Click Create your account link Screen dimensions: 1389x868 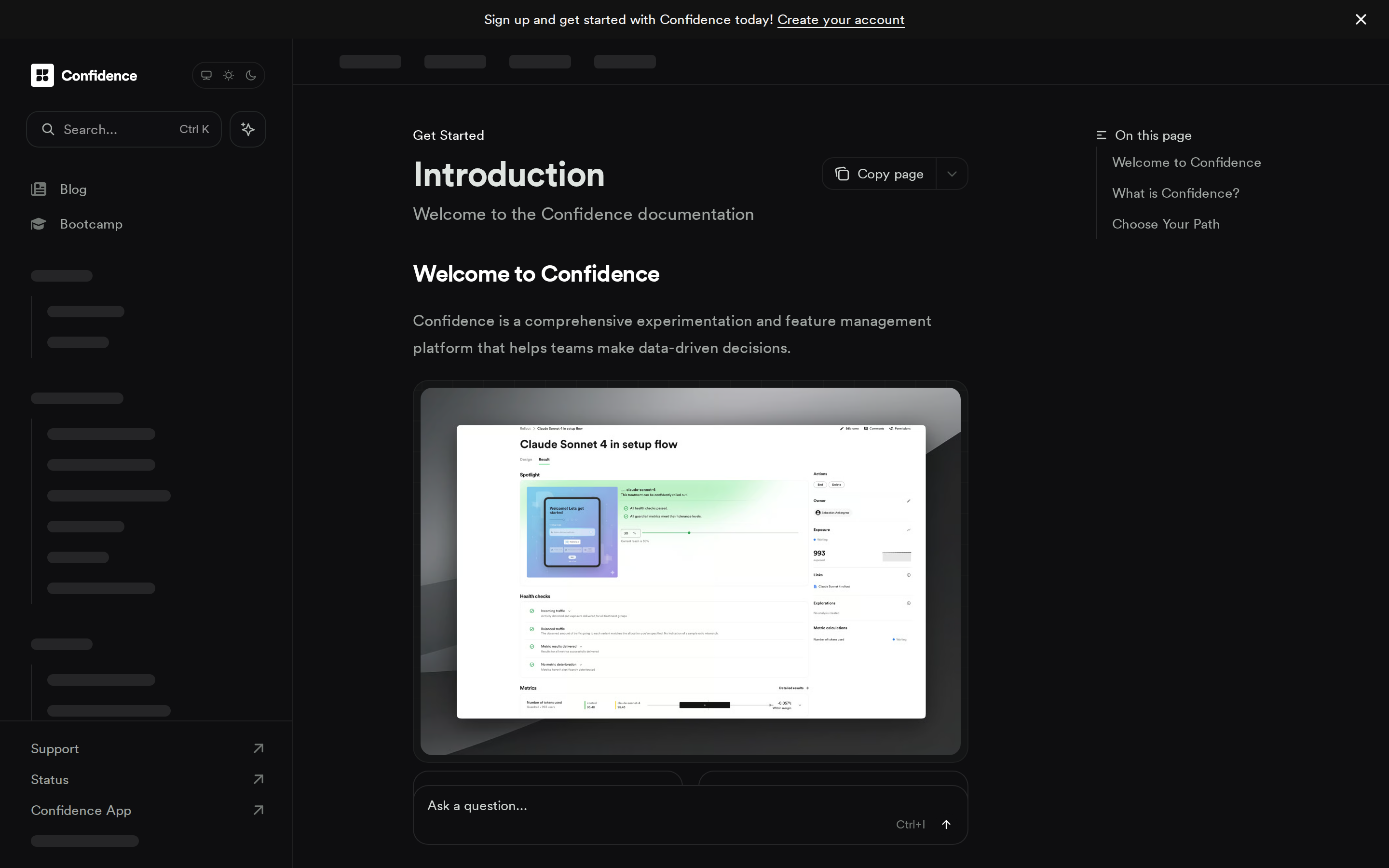coord(841,19)
